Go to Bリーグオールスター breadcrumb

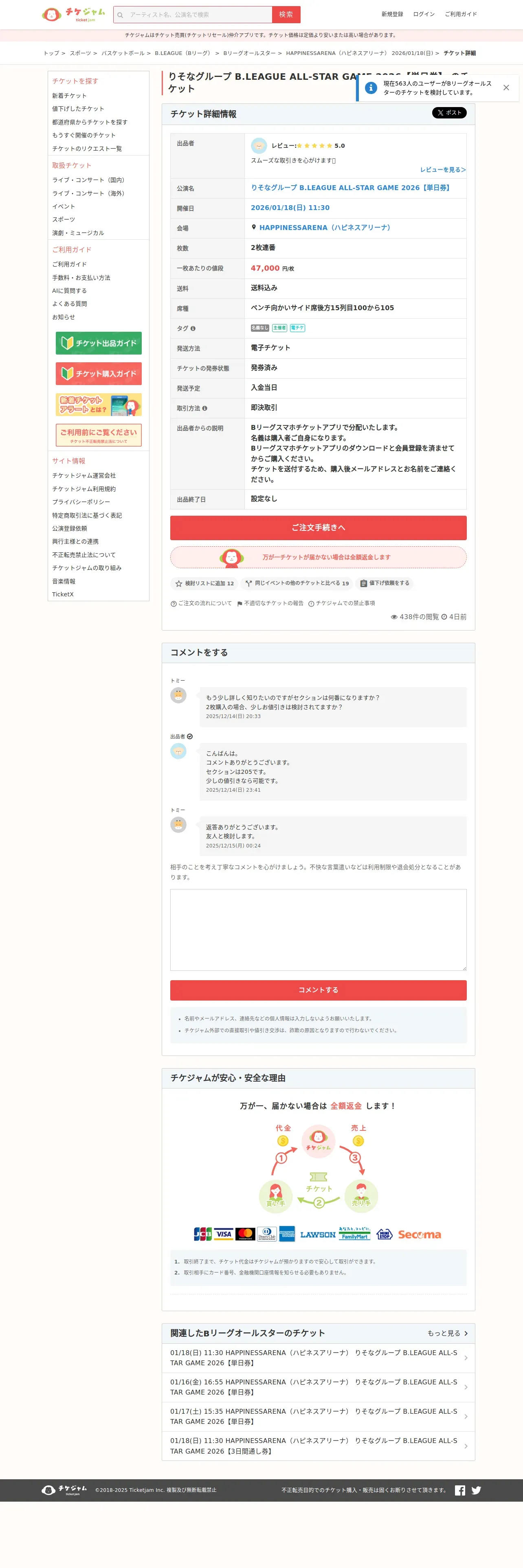[x=250, y=53]
